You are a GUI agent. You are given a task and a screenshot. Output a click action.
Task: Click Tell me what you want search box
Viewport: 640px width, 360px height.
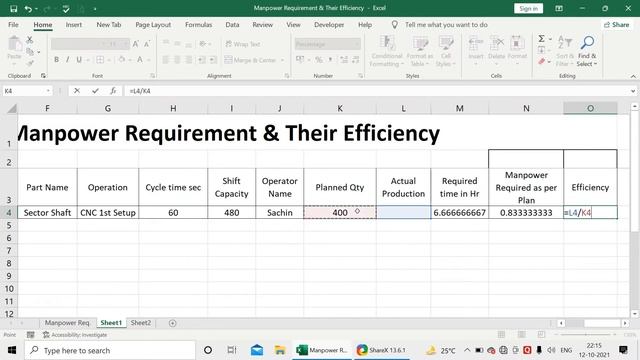446,24
